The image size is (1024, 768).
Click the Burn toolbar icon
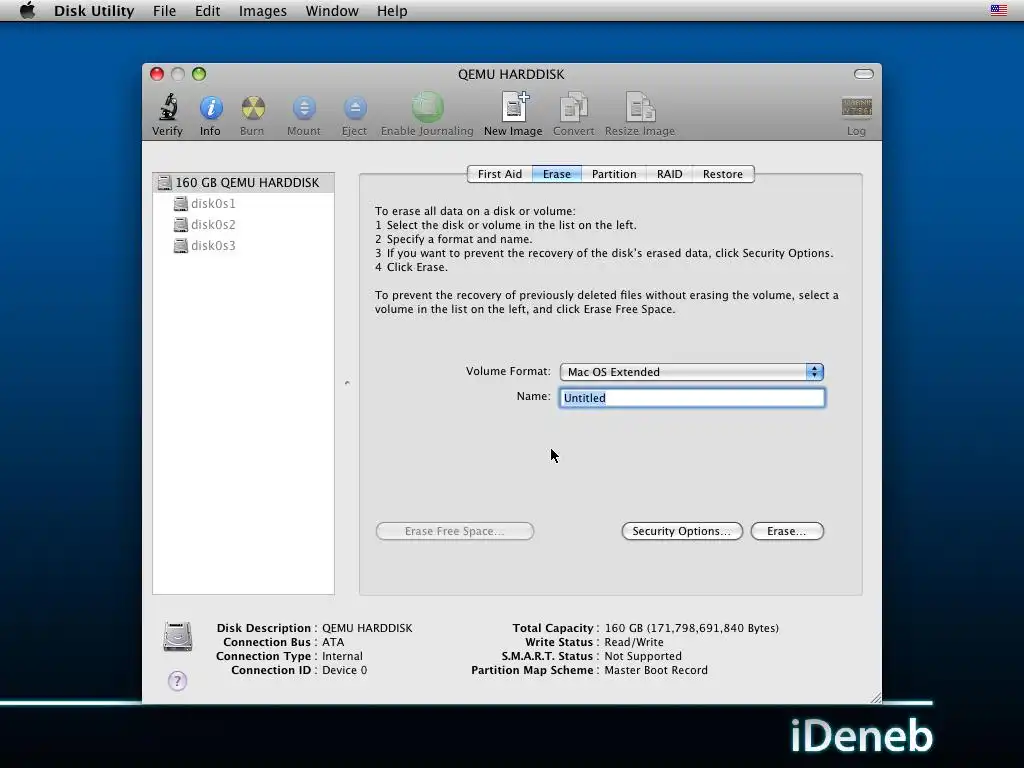(x=253, y=108)
